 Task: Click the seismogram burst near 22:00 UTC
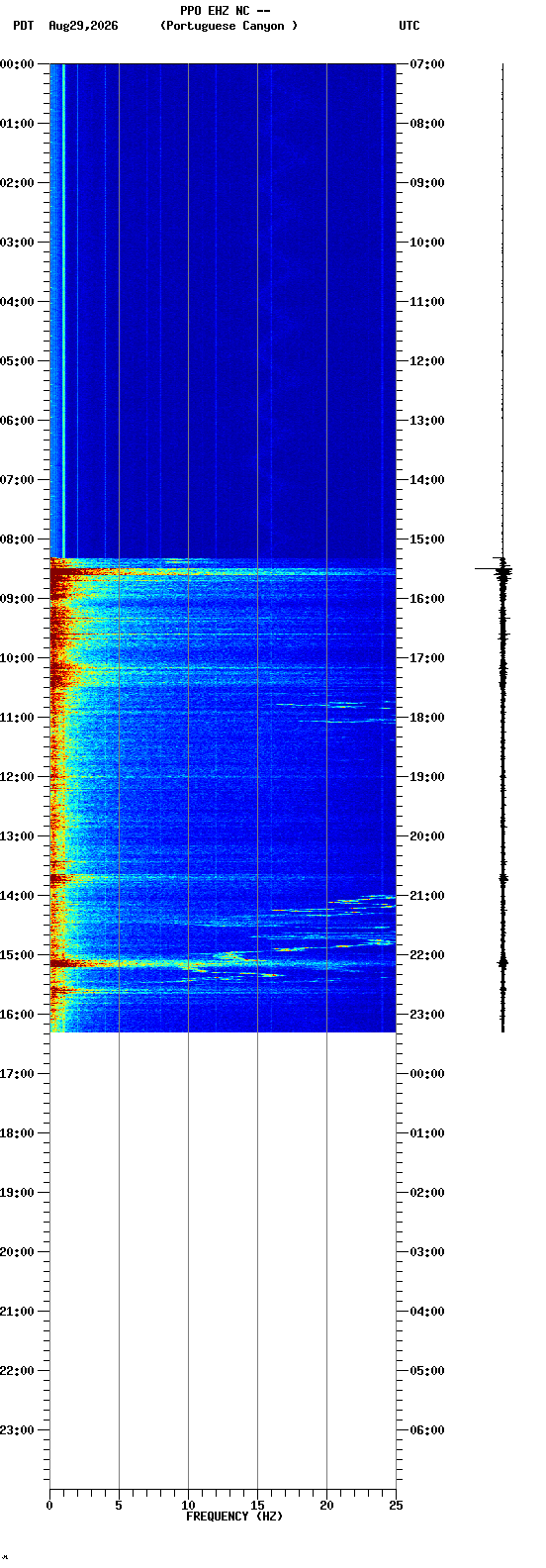[x=502, y=960]
